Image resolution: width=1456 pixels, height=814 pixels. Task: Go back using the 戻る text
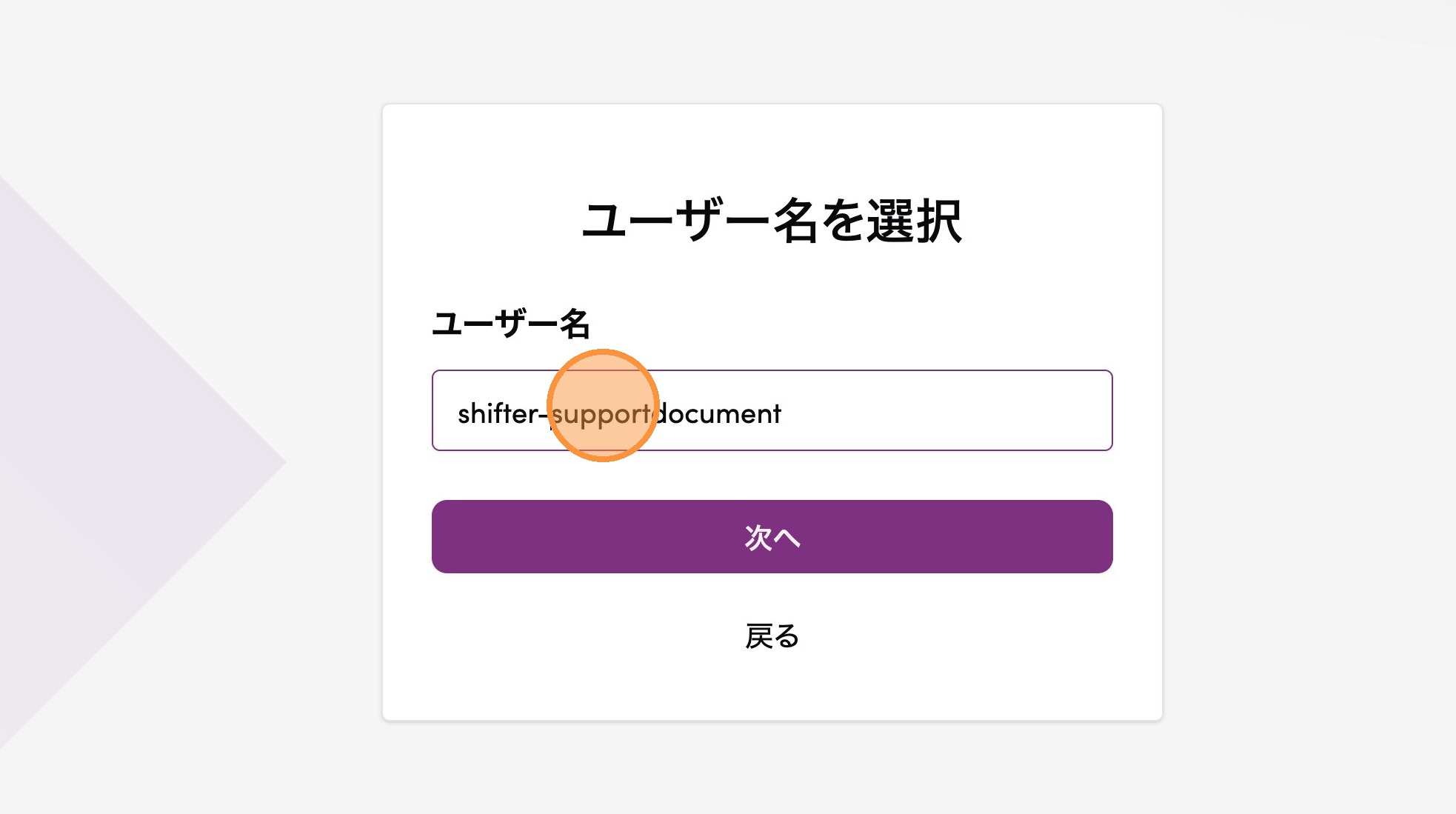coord(772,636)
